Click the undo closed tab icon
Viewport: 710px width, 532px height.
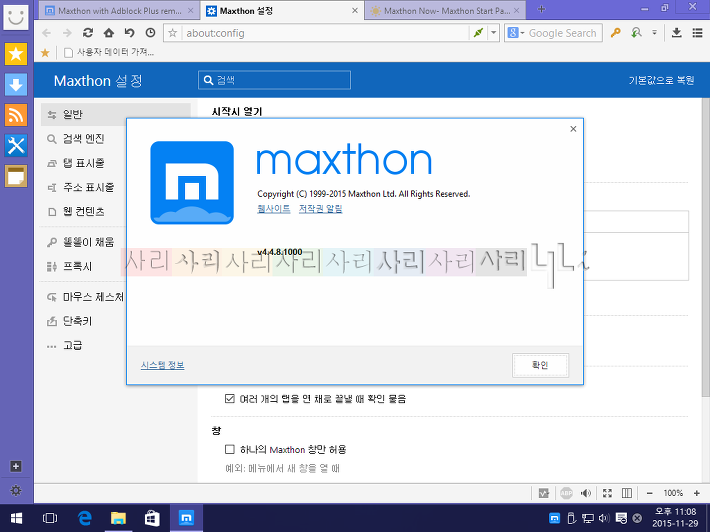tap(130, 33)
